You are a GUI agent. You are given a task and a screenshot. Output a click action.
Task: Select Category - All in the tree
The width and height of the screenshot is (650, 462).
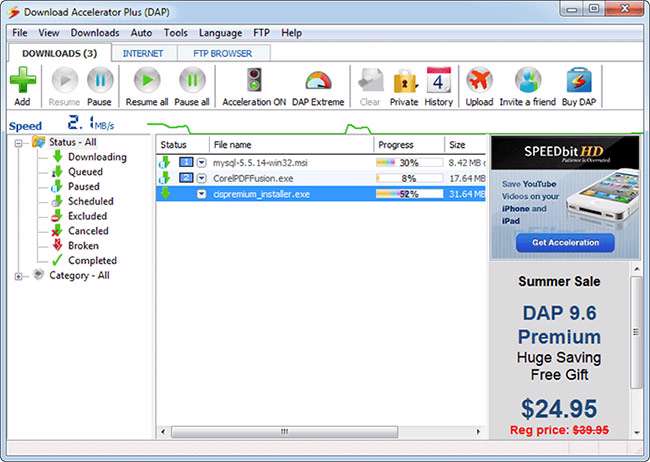[x=79, y=275]
